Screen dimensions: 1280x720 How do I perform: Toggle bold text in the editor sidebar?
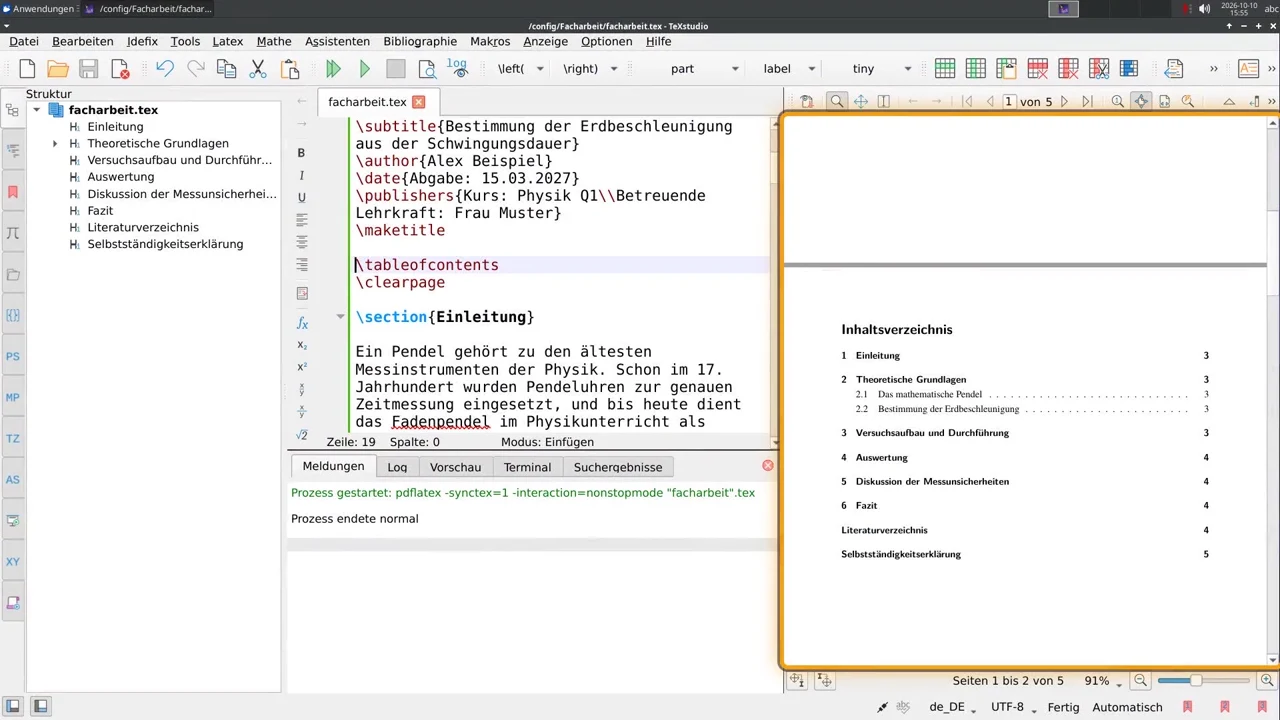pyautogui.click(x=301, y=153)
